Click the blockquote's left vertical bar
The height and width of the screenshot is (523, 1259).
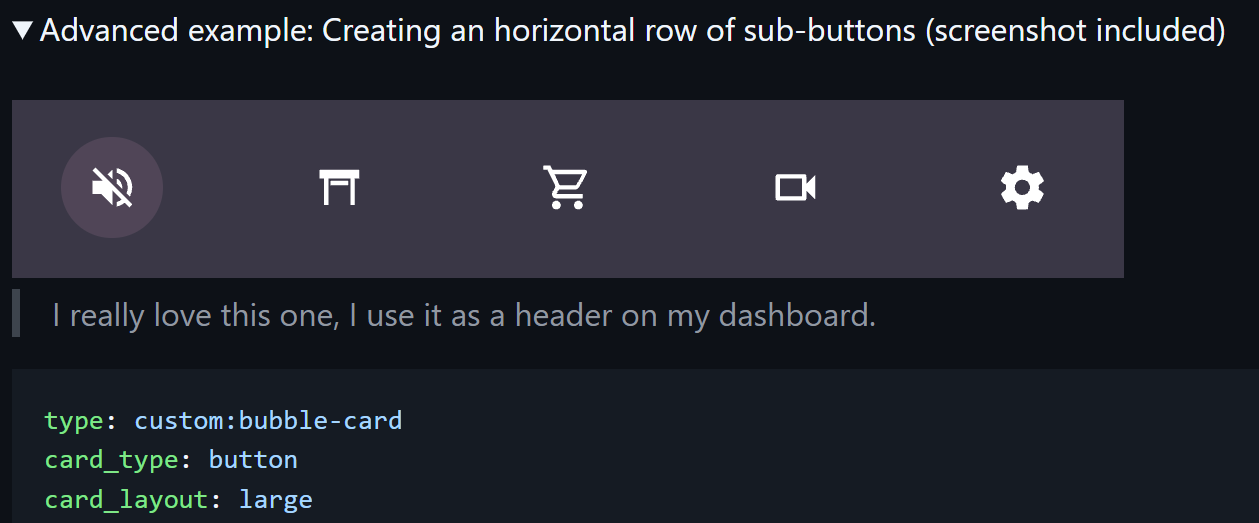(16, 313)
